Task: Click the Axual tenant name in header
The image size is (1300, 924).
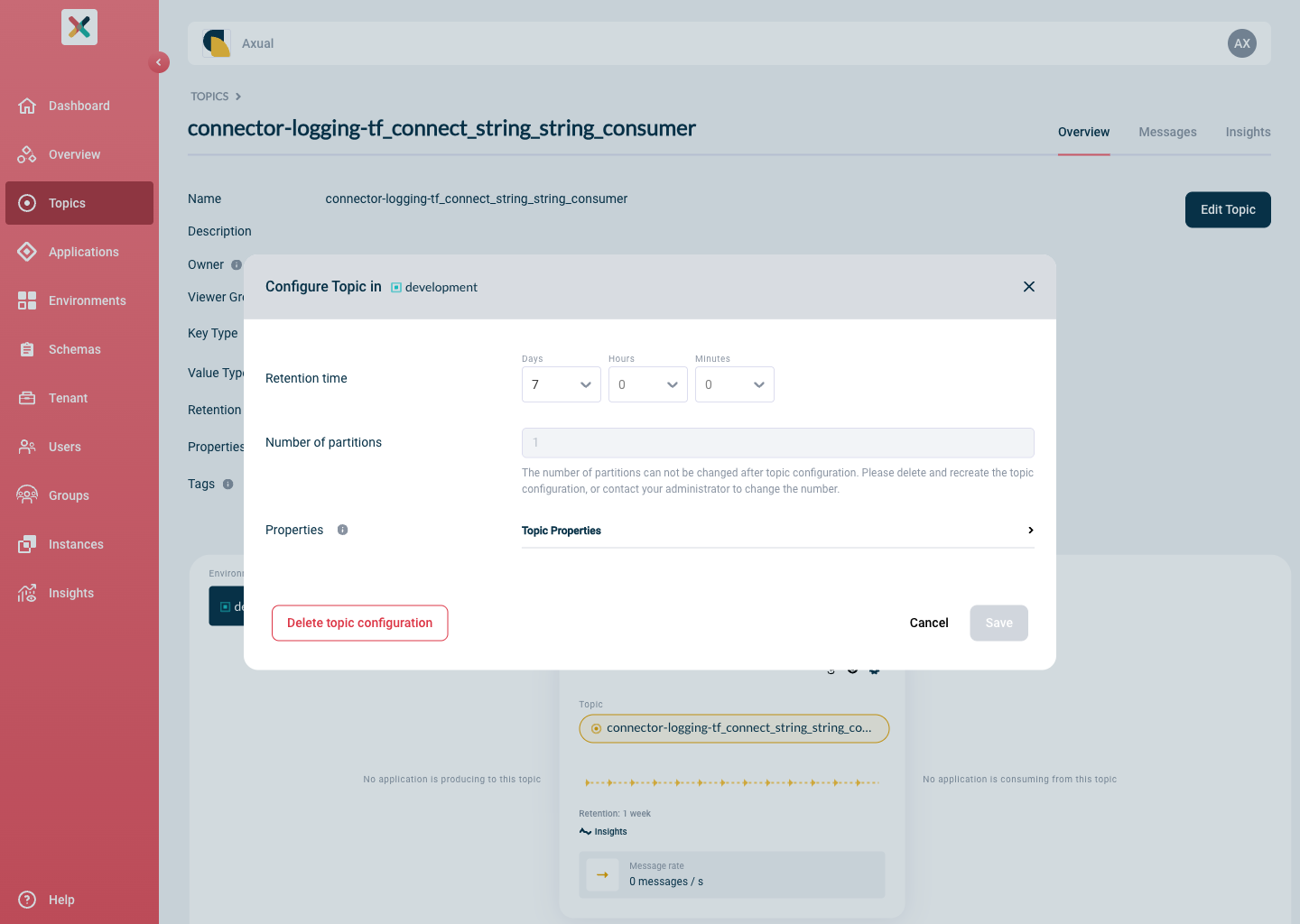Action: [x=258, y=43]
